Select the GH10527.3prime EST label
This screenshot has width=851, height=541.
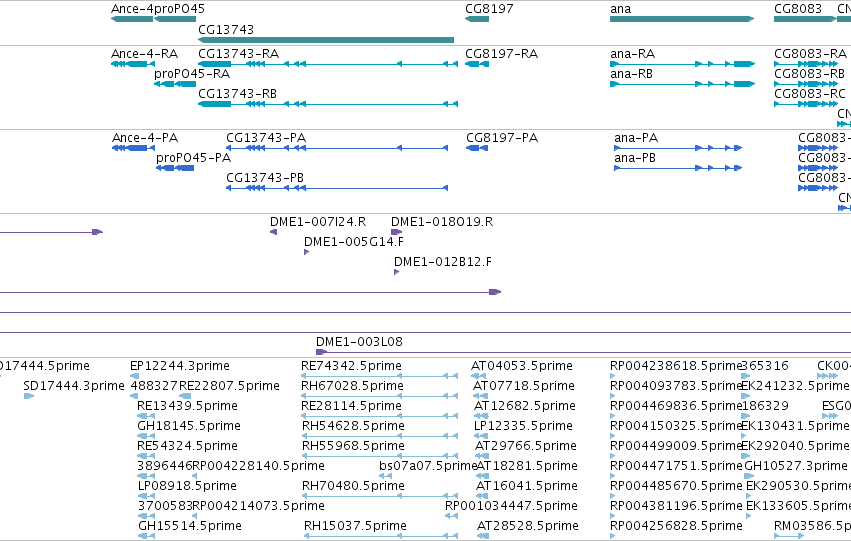[x=796, y=466]
